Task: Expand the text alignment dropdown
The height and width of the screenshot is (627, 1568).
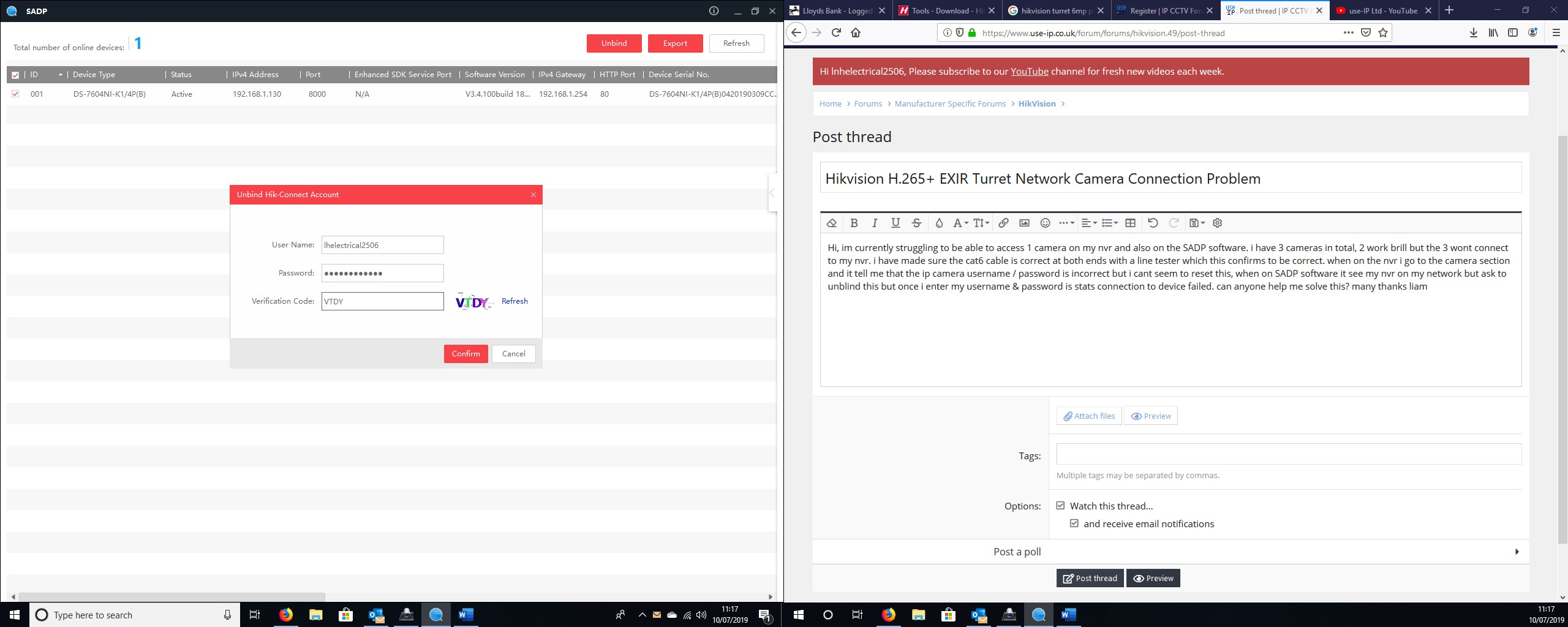Action: coord(1088,223)
